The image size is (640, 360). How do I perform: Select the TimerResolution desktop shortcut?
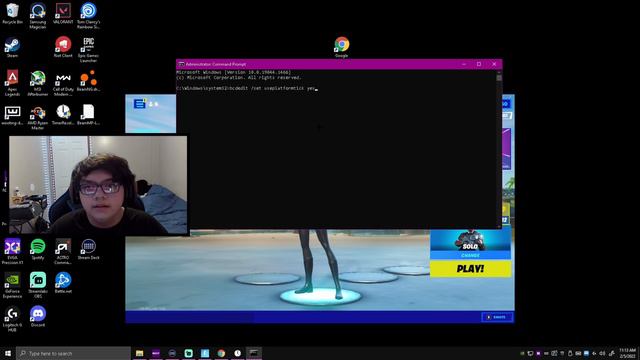[63, 115]
